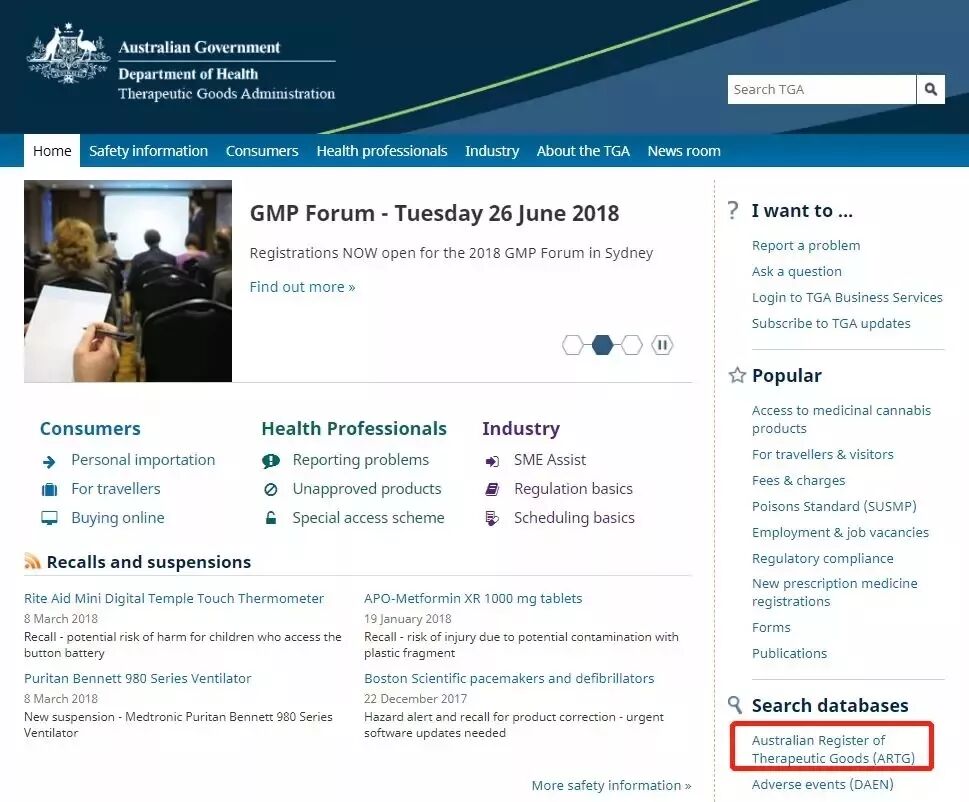Screen dimensions: 969x802
Task: Open Employment & job vacancies link
Action: pos(840,532)
